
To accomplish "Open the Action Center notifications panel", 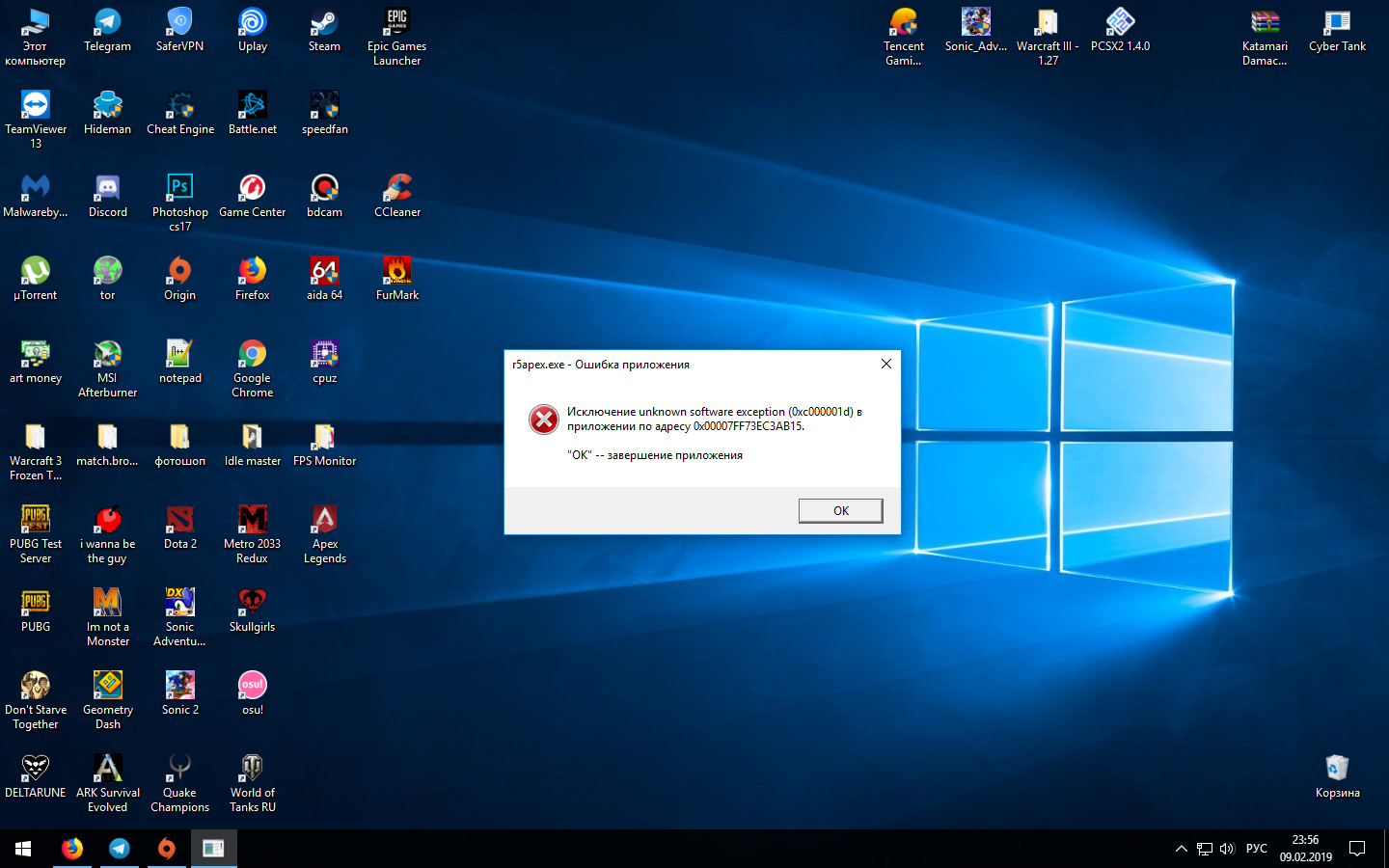I will (1357, 849).
